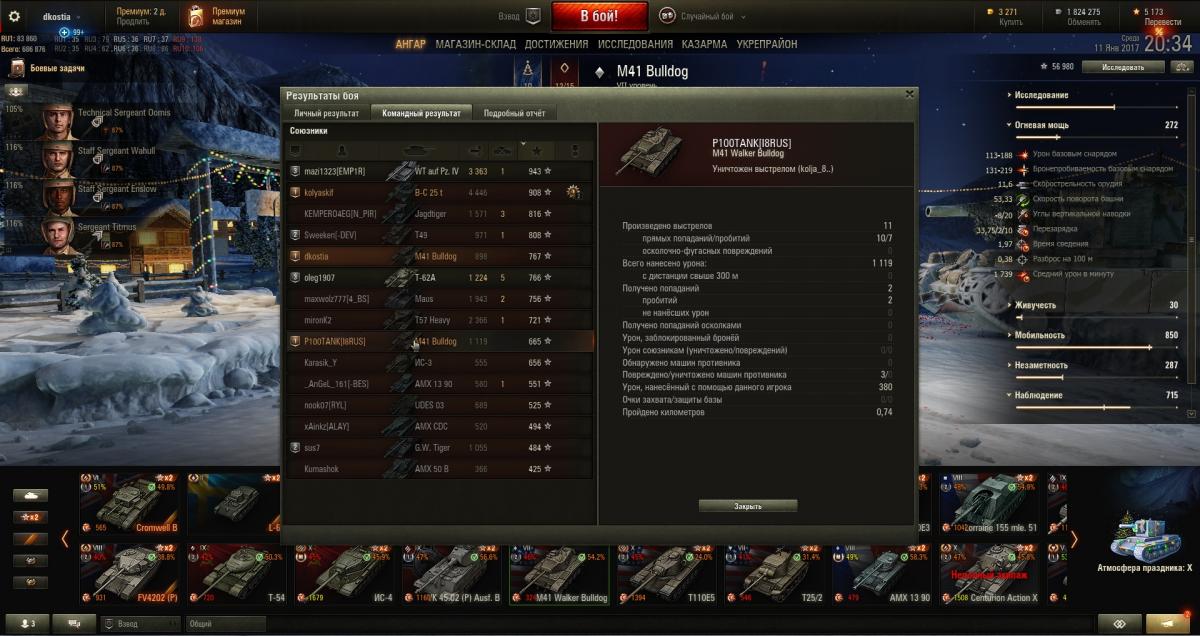Expand the "Огневая мощь" section
Image resolution: width=1200 pixels, height=636 pixels.
(x=1042, y=125)
